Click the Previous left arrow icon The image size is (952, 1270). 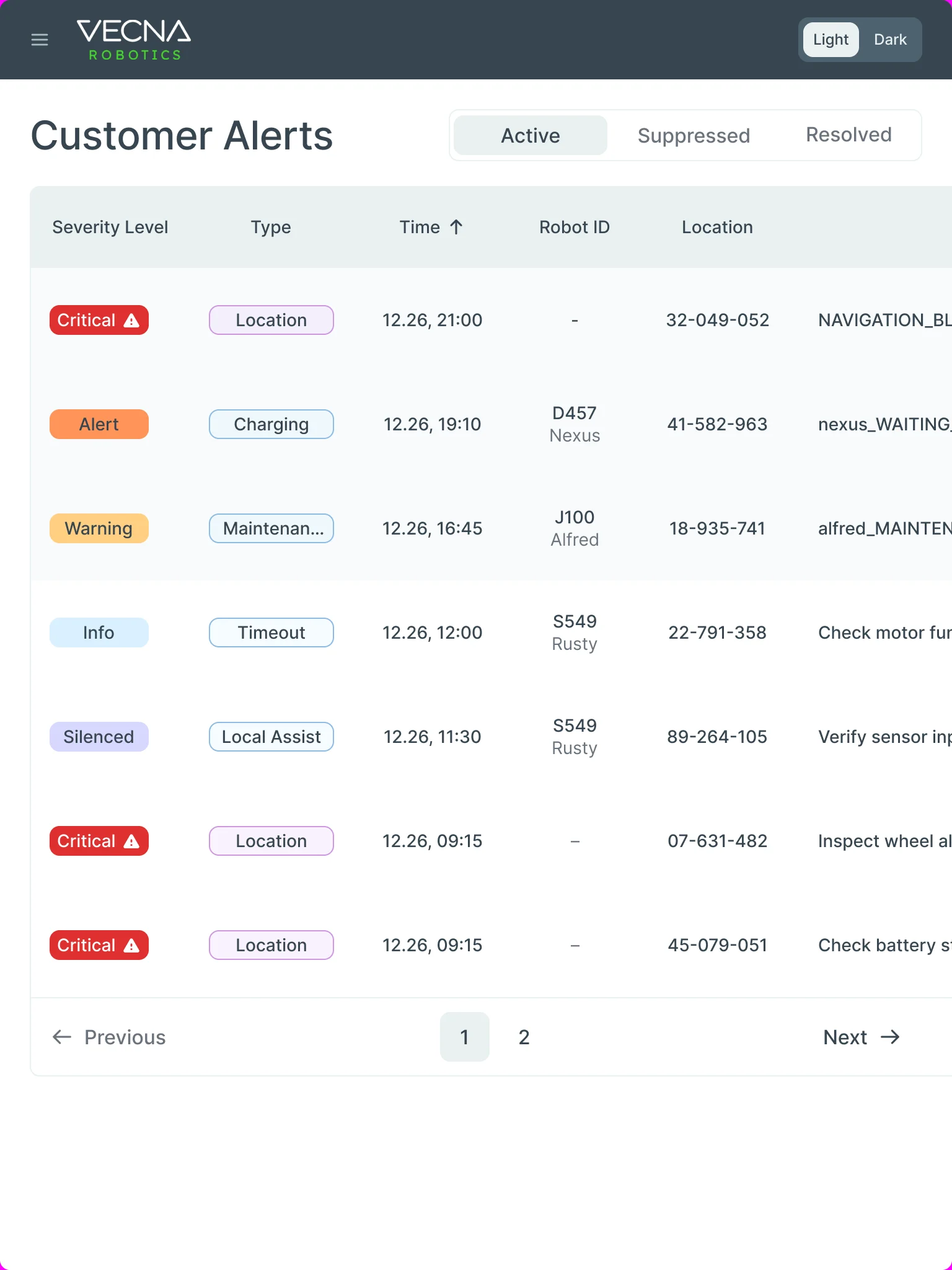62,1037
